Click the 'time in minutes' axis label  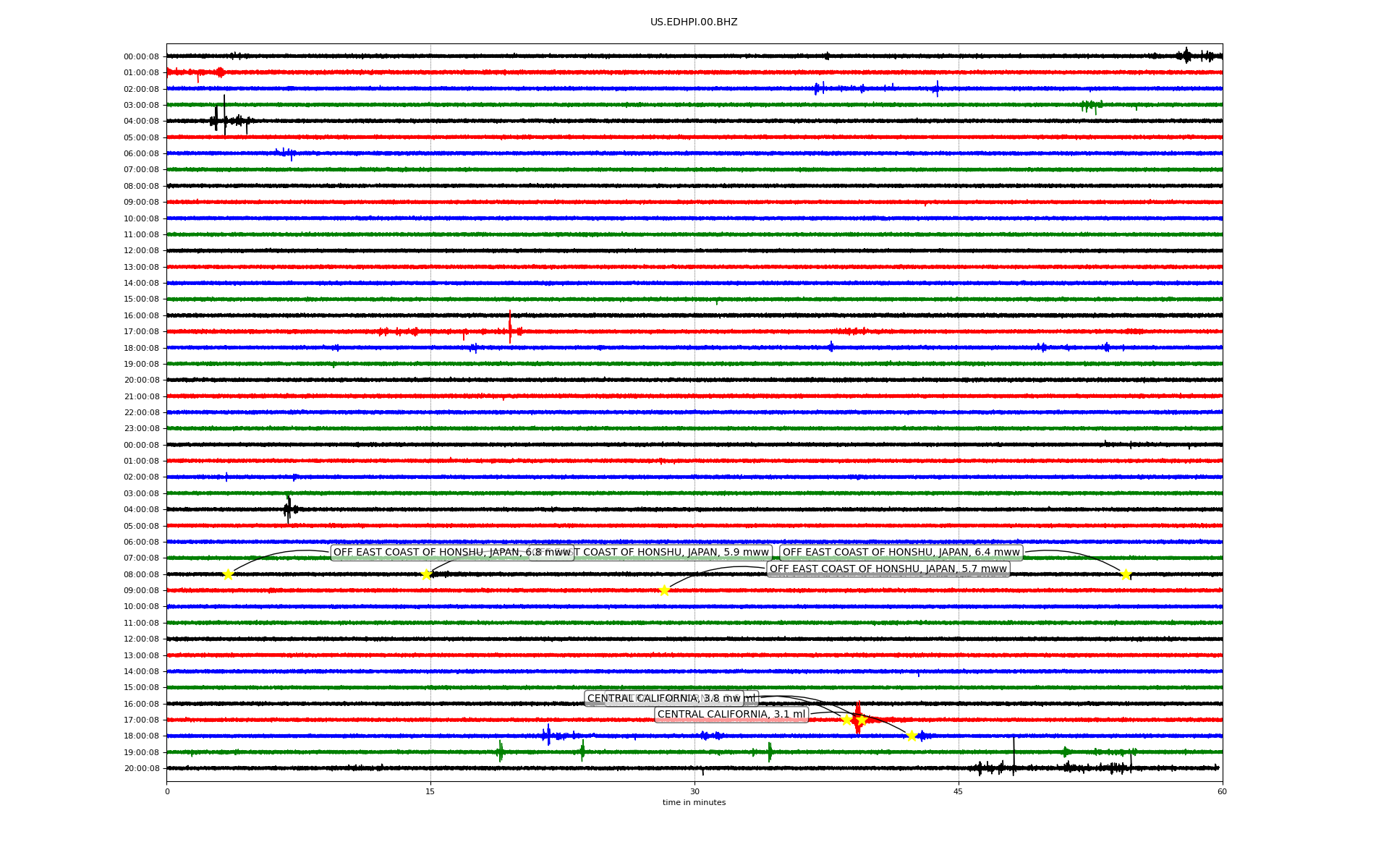pyautogui.click(x=694, y=802)
